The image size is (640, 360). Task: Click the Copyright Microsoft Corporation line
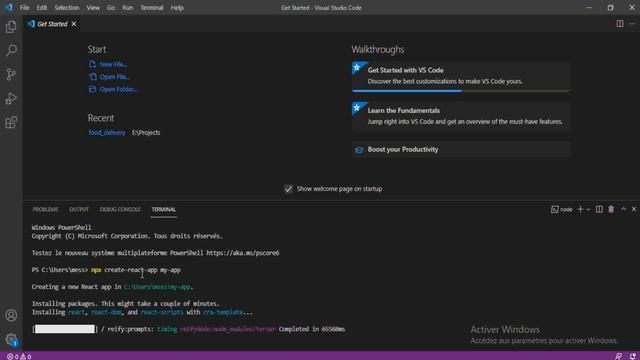(x=127, y=236)
